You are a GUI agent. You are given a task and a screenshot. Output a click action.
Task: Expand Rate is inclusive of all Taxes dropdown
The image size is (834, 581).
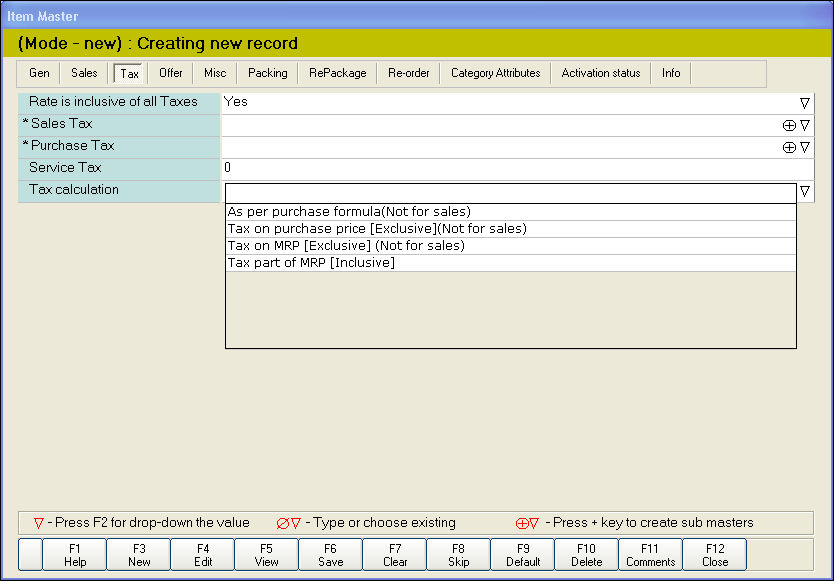tap(805, 102)
